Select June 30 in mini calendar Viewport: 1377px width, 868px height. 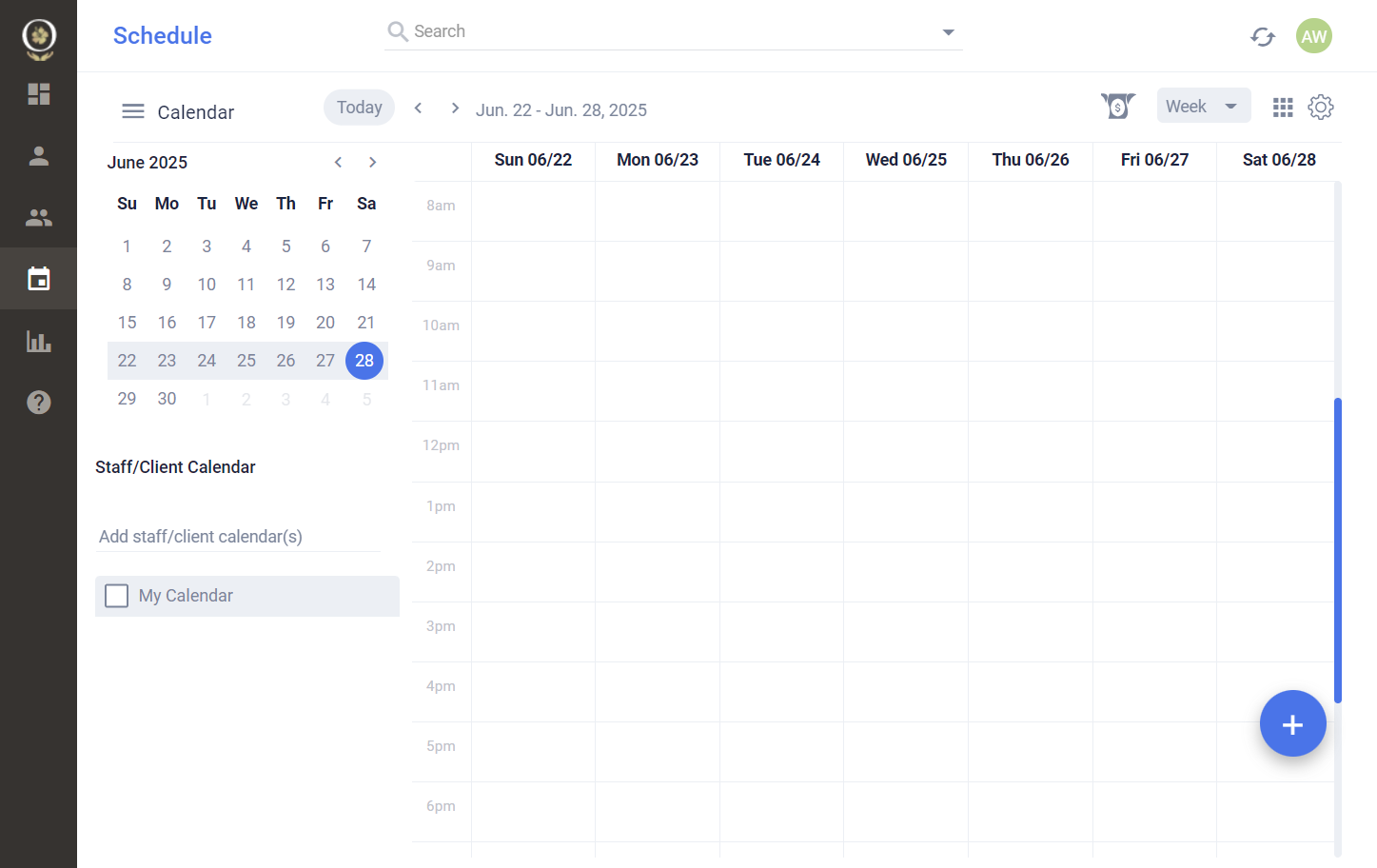click(167, 399)
